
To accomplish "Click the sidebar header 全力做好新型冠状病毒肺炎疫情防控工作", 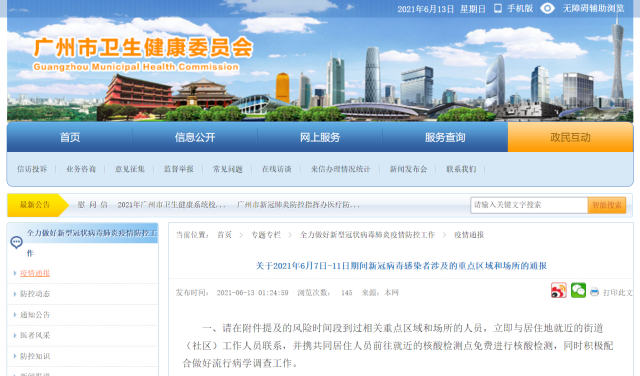I will (x=92, y=243).
